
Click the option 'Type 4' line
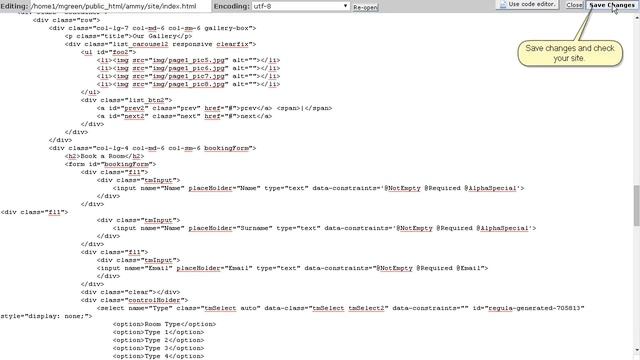point(158,356)
